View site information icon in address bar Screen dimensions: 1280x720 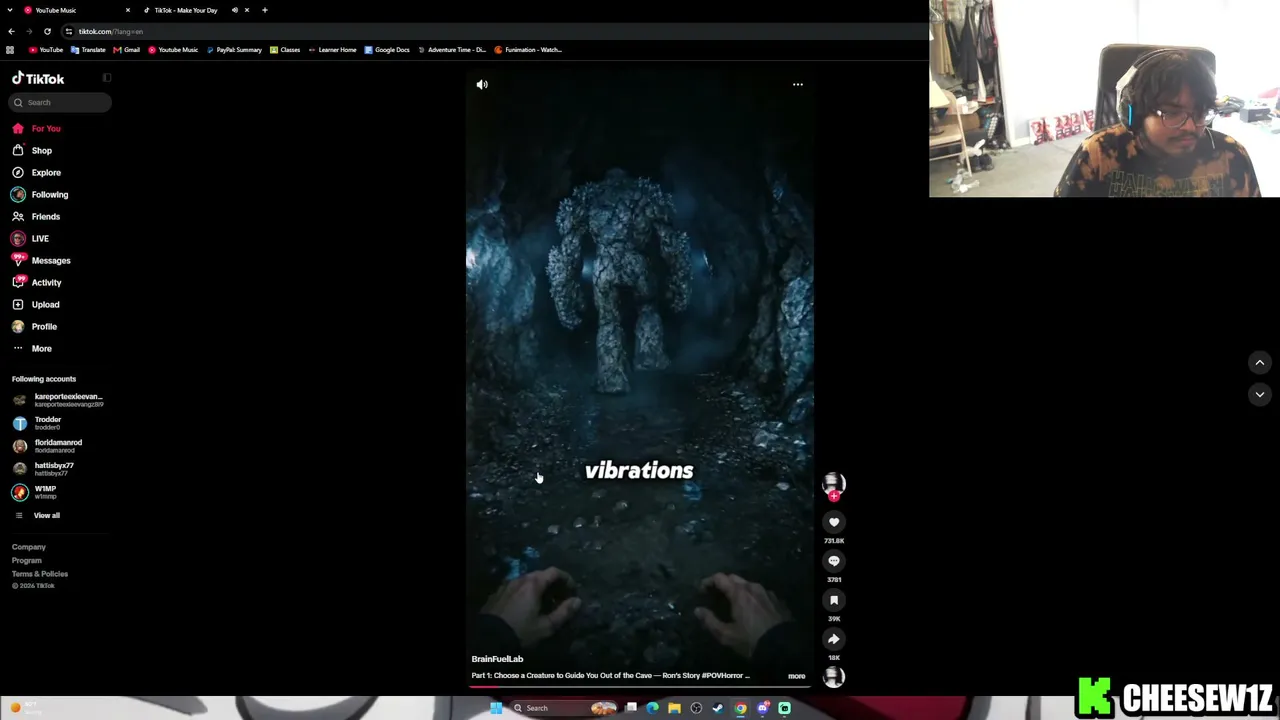[69, 32]
